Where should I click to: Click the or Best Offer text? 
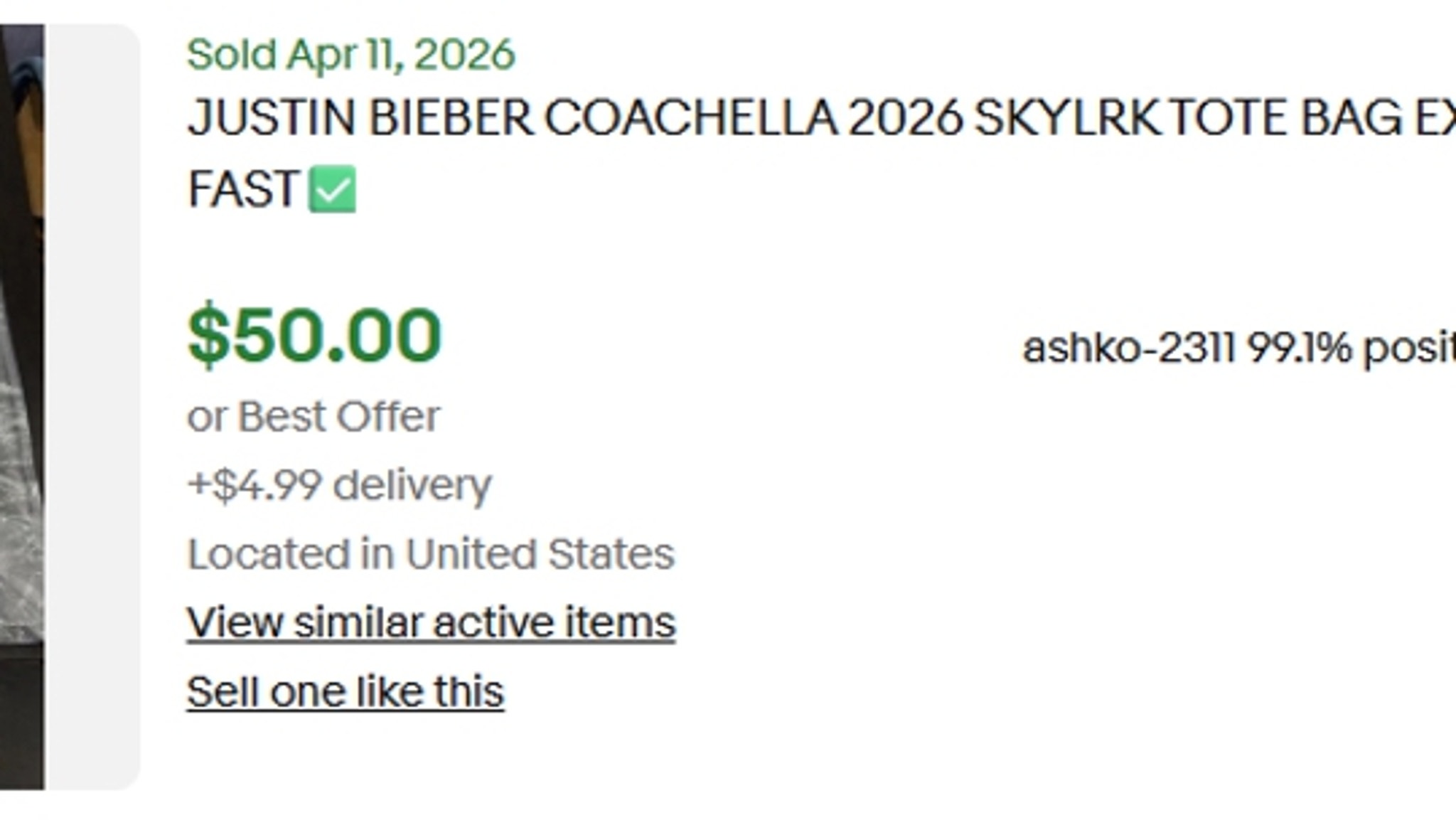click(314, 417)
